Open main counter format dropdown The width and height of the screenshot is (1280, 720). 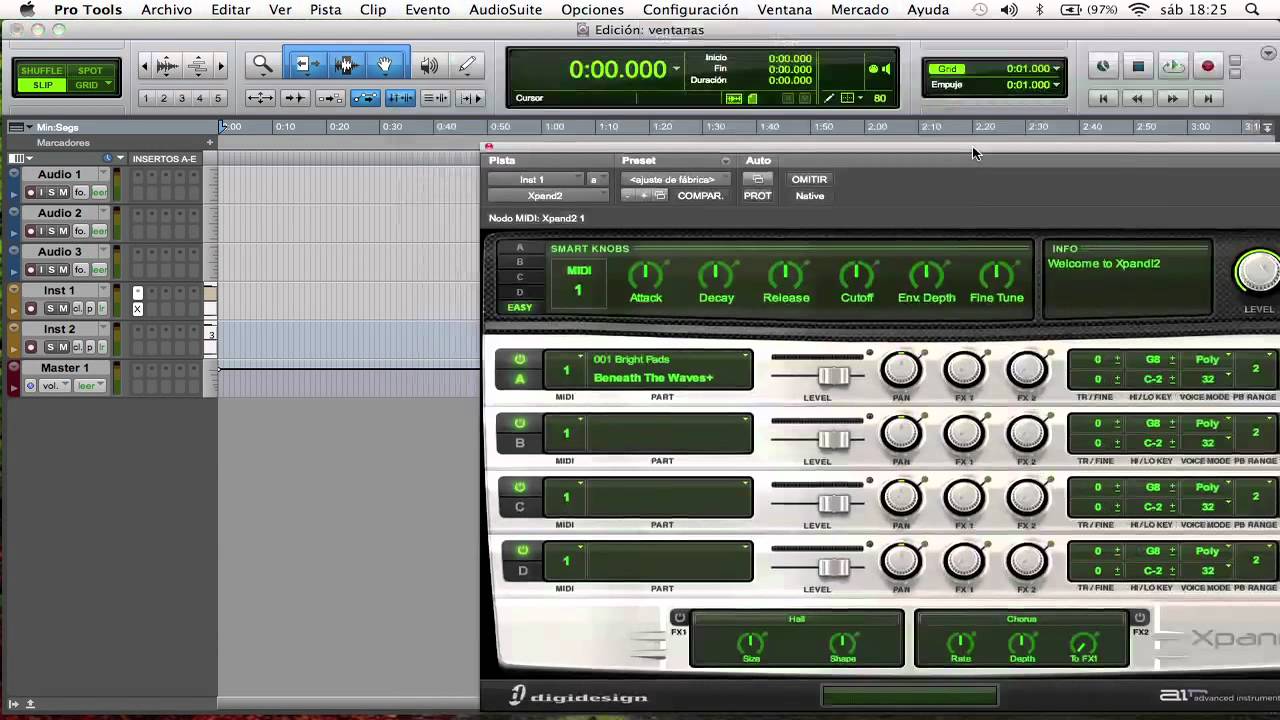point(677,69)
